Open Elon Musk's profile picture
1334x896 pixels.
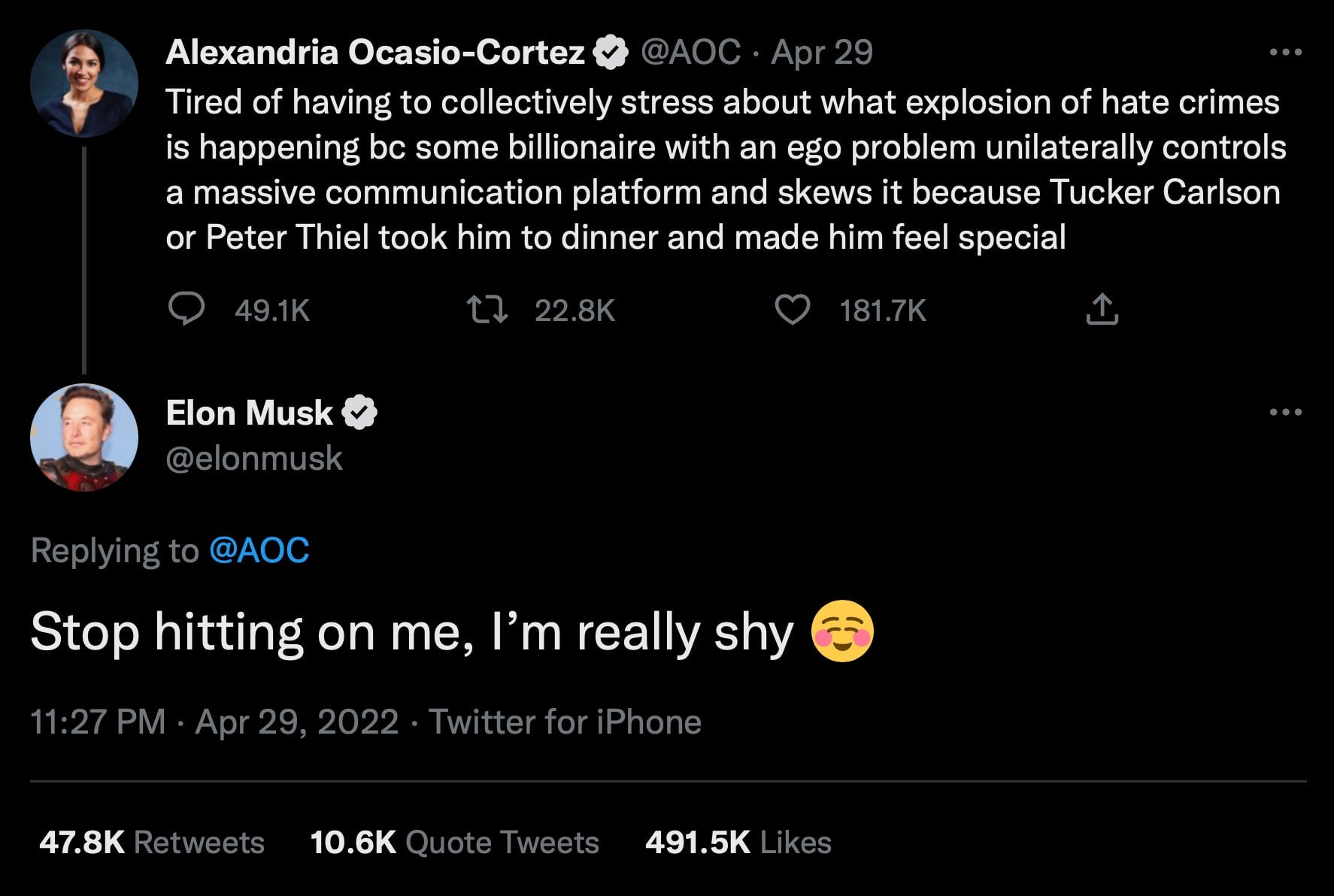85,437
